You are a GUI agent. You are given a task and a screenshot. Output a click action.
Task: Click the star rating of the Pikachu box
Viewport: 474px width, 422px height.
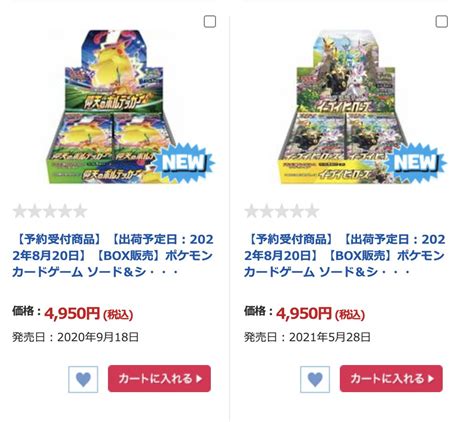[x=50, y=211]
